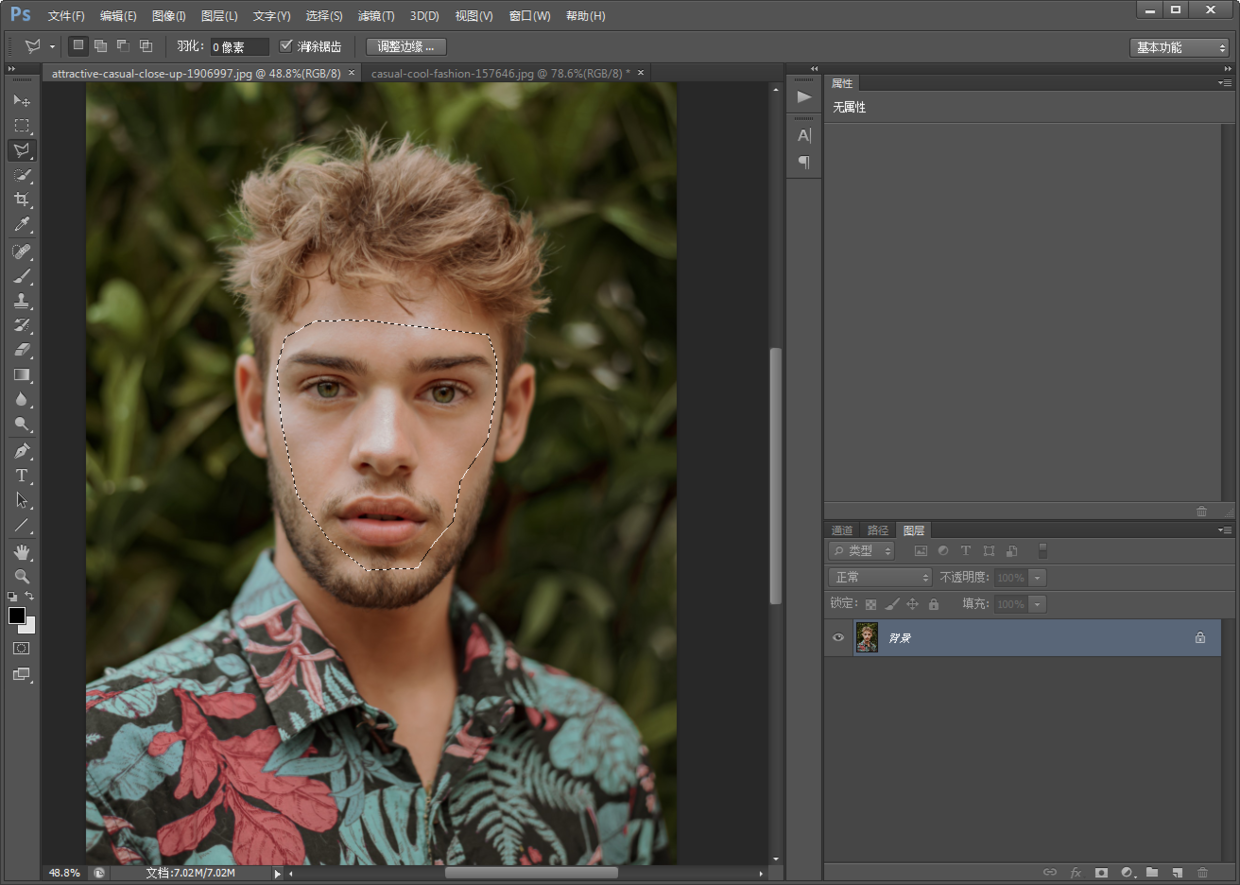
Task: Hide the 背景 layer with eye icon
Action: click(838, 638)
